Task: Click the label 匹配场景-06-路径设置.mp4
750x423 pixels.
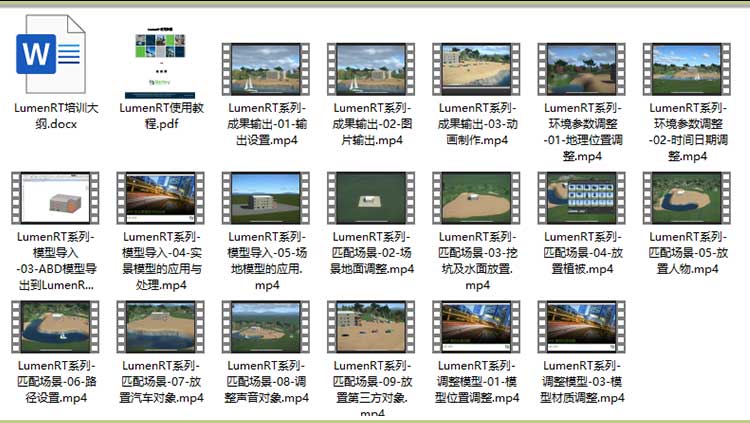Action: tap(56, 381)
